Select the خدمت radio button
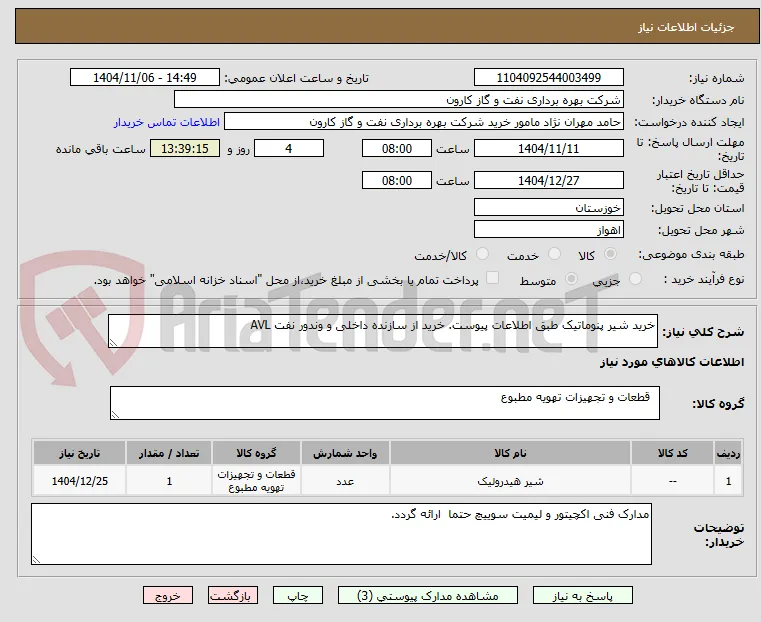The image size is (761, 622). 554,254
